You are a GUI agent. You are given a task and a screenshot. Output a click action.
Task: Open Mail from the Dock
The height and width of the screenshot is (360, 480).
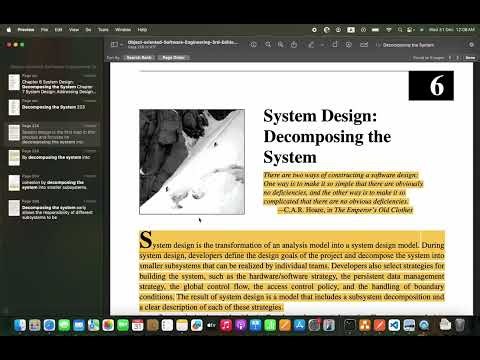pyautogui.click(x=79, y=325)
